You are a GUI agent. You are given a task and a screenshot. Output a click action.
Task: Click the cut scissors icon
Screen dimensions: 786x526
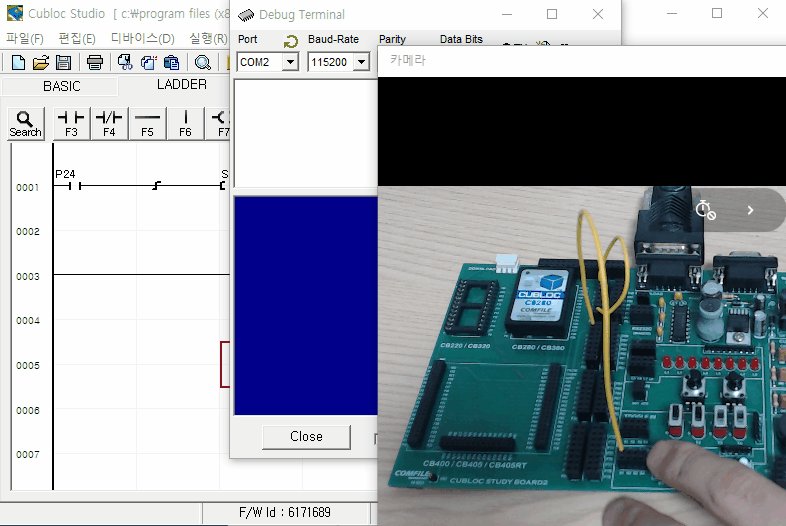[125, 62]
